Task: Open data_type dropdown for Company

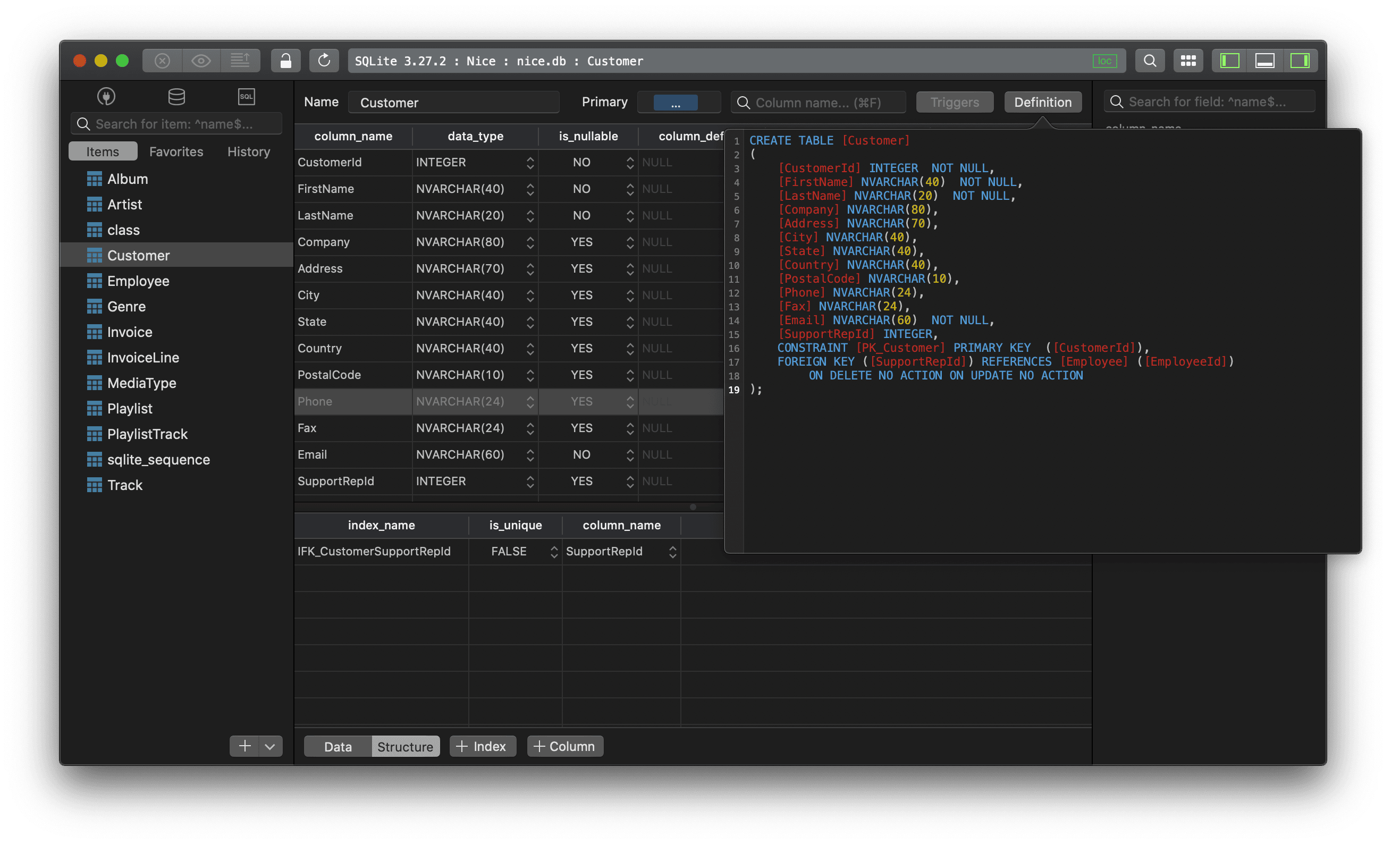Action: (530, 242)
